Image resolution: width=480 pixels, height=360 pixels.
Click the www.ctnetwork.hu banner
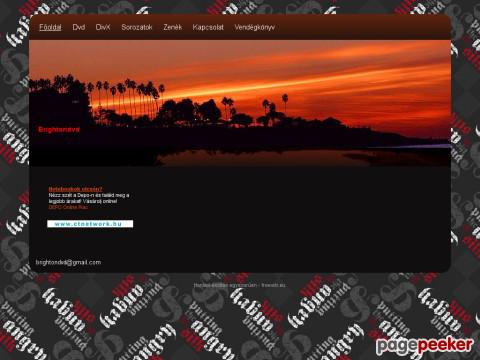point(90,224)
